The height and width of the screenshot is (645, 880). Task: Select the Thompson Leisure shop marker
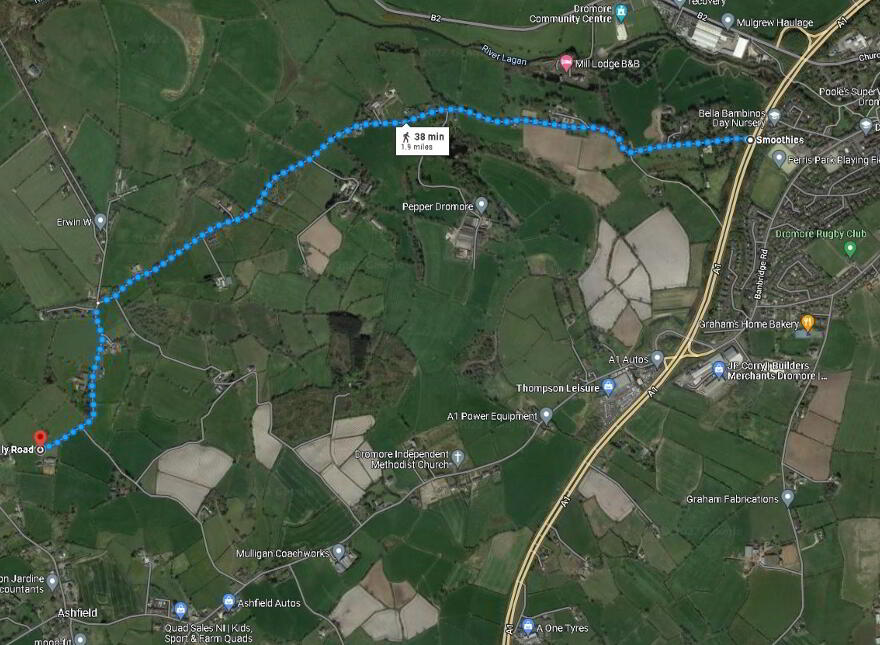607,386
